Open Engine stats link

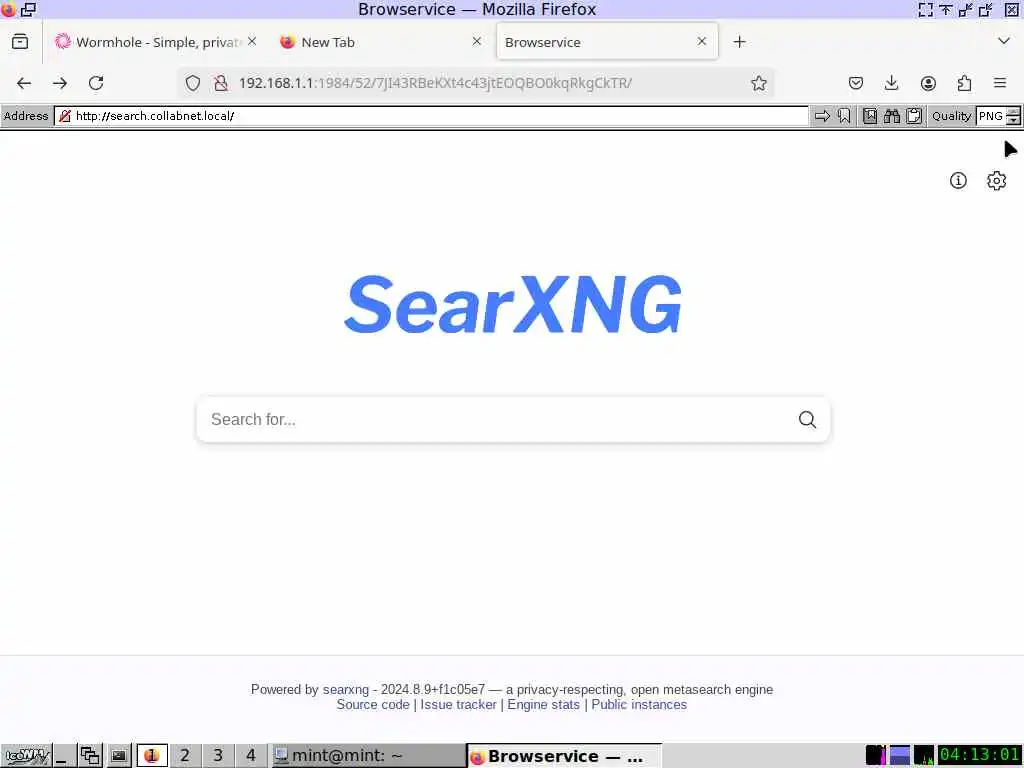tap(543, 705)
